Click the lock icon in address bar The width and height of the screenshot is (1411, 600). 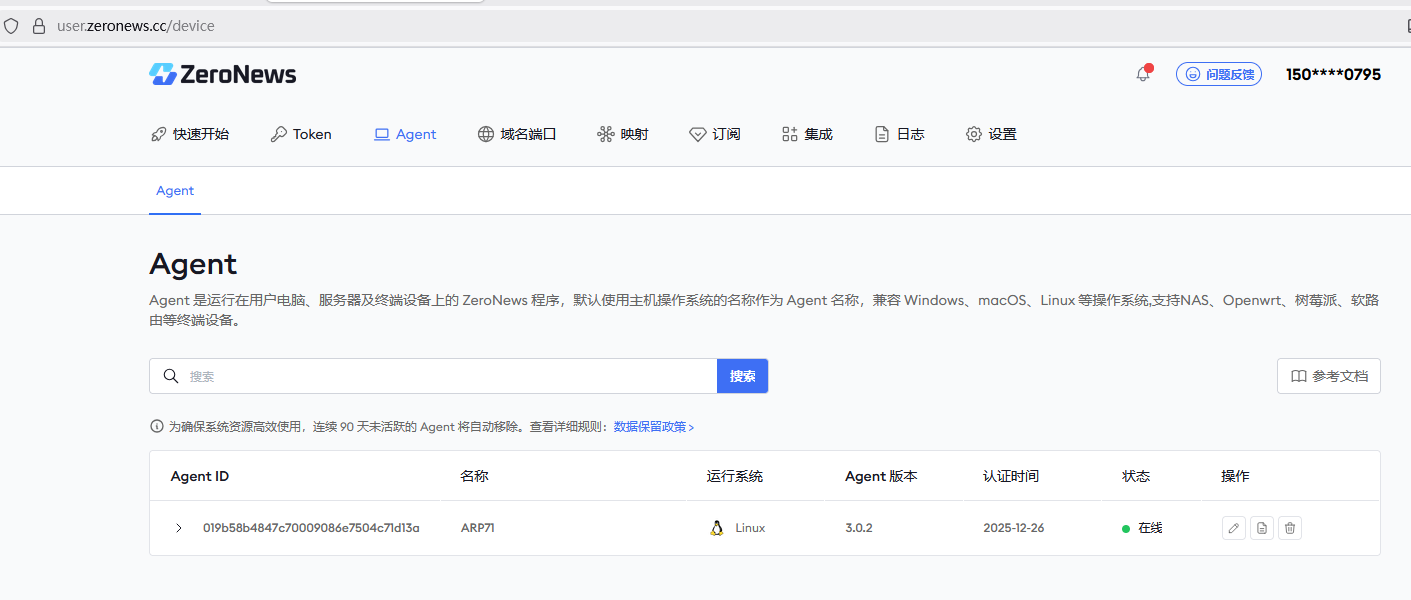pyautogui.click(x=39, y=26)
